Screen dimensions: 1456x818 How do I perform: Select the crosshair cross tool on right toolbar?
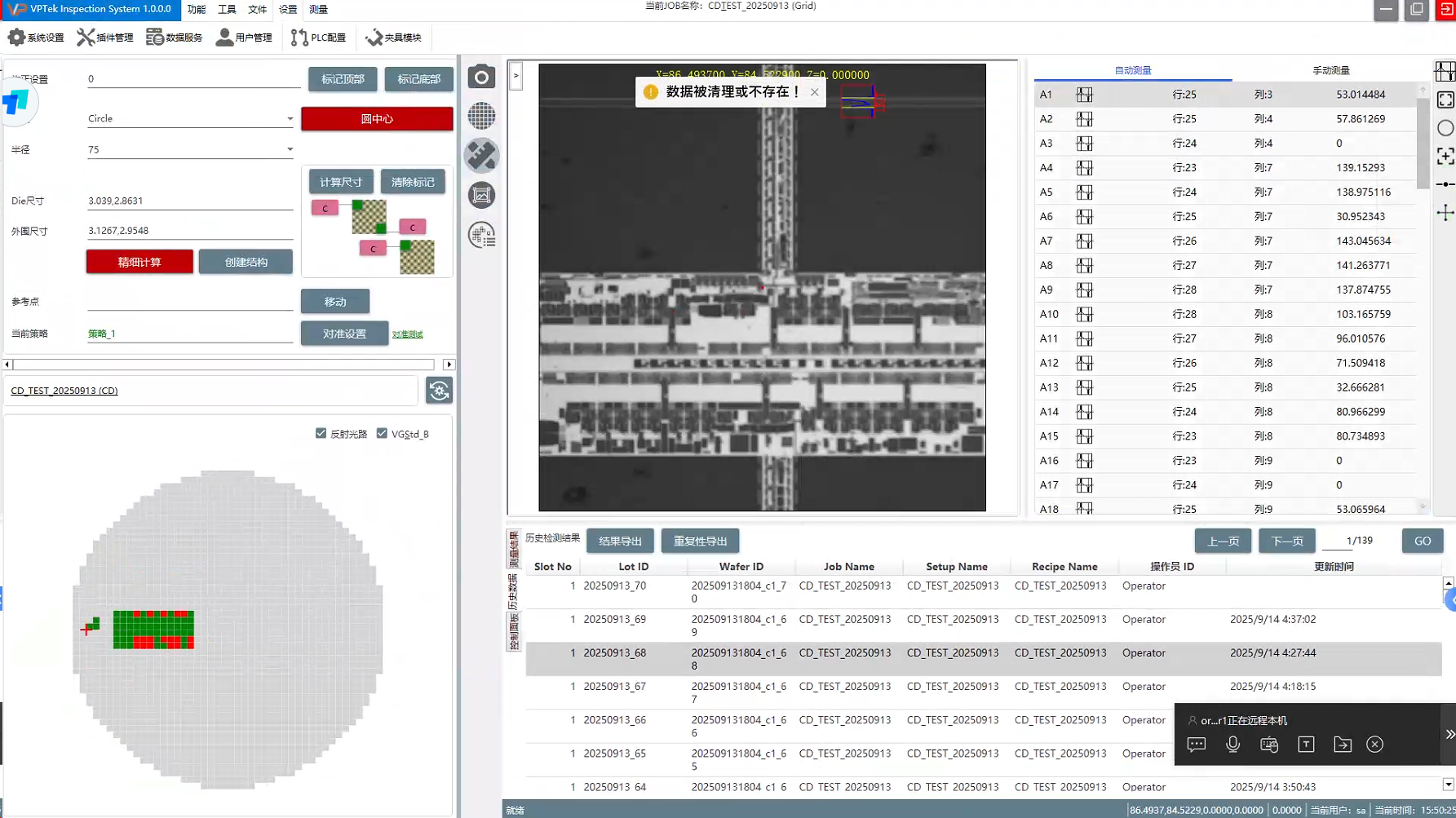(1445, 213)
